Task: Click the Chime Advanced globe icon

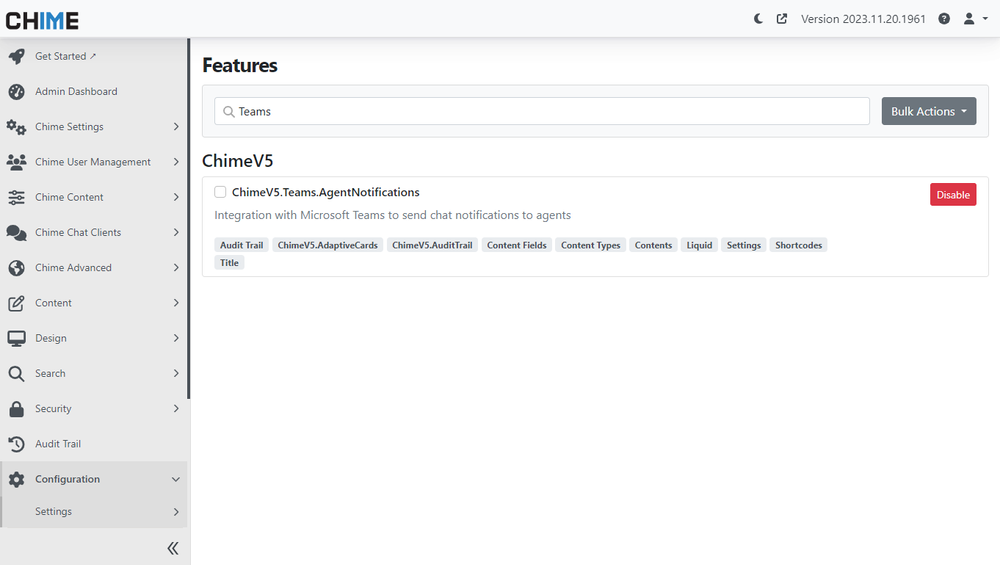Action: [x=17, y=268]
